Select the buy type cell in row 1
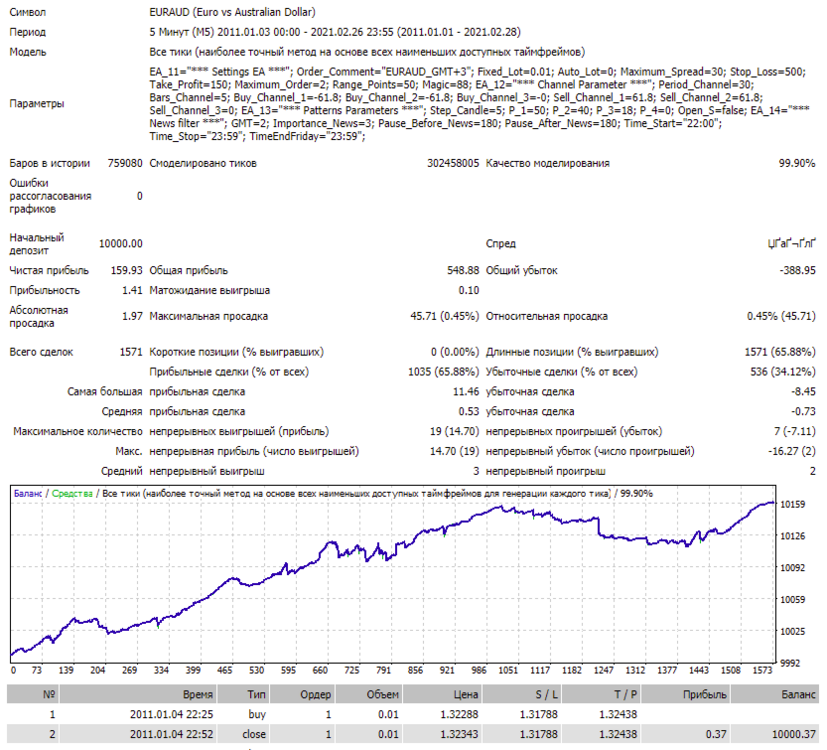Image resolution: width=827 pixels, height=750 pixels. [x=257, y=715]
